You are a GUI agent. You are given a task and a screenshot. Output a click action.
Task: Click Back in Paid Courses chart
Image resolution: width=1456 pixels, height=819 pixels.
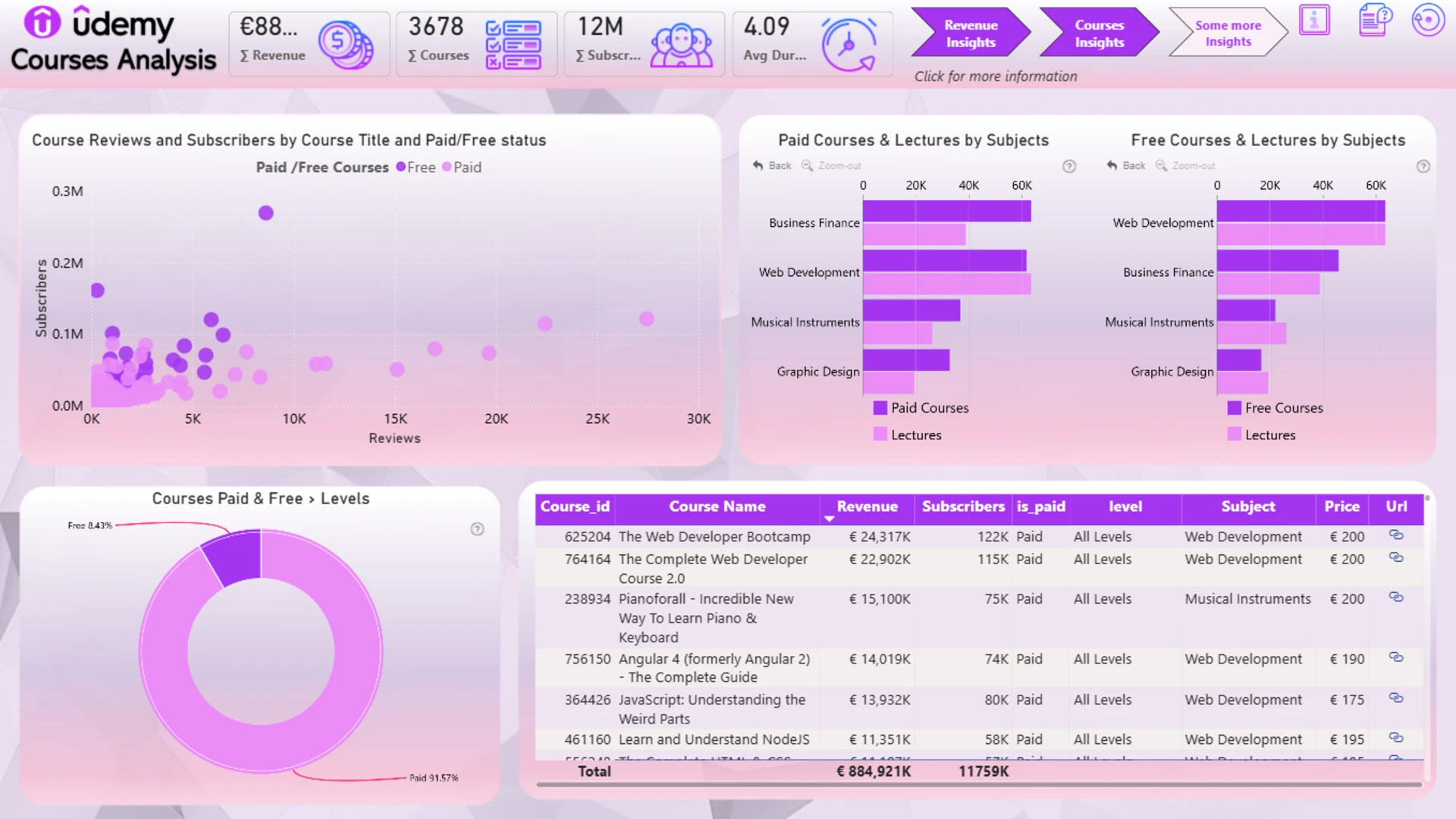point(772,165)
